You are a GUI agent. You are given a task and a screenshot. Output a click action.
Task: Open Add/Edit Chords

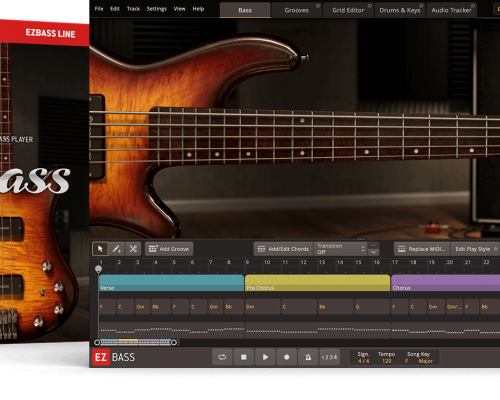click(x=283, y=249)
